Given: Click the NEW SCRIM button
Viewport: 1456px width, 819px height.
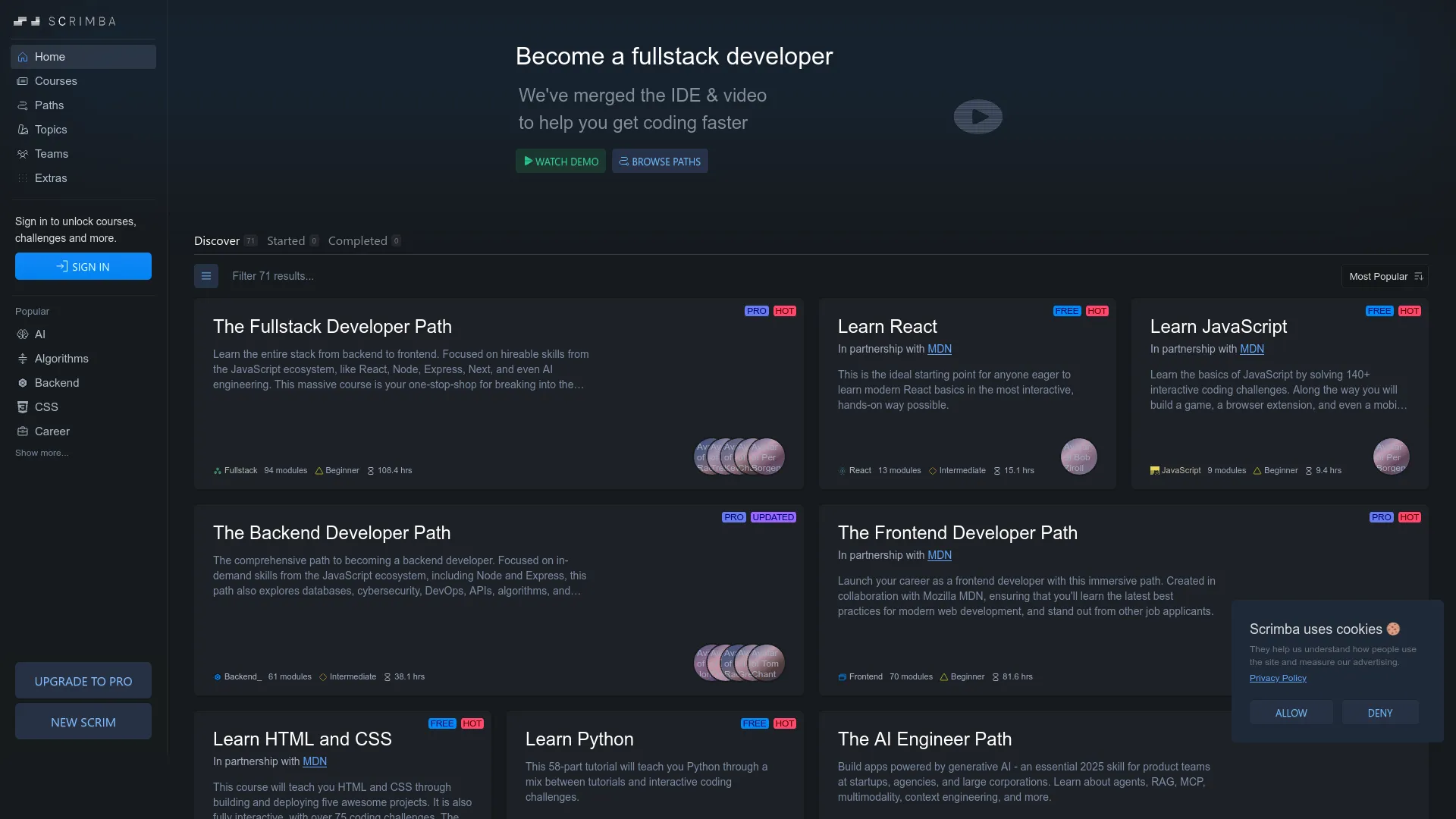Looking at the screenshot, I should (x=83, y=722).
